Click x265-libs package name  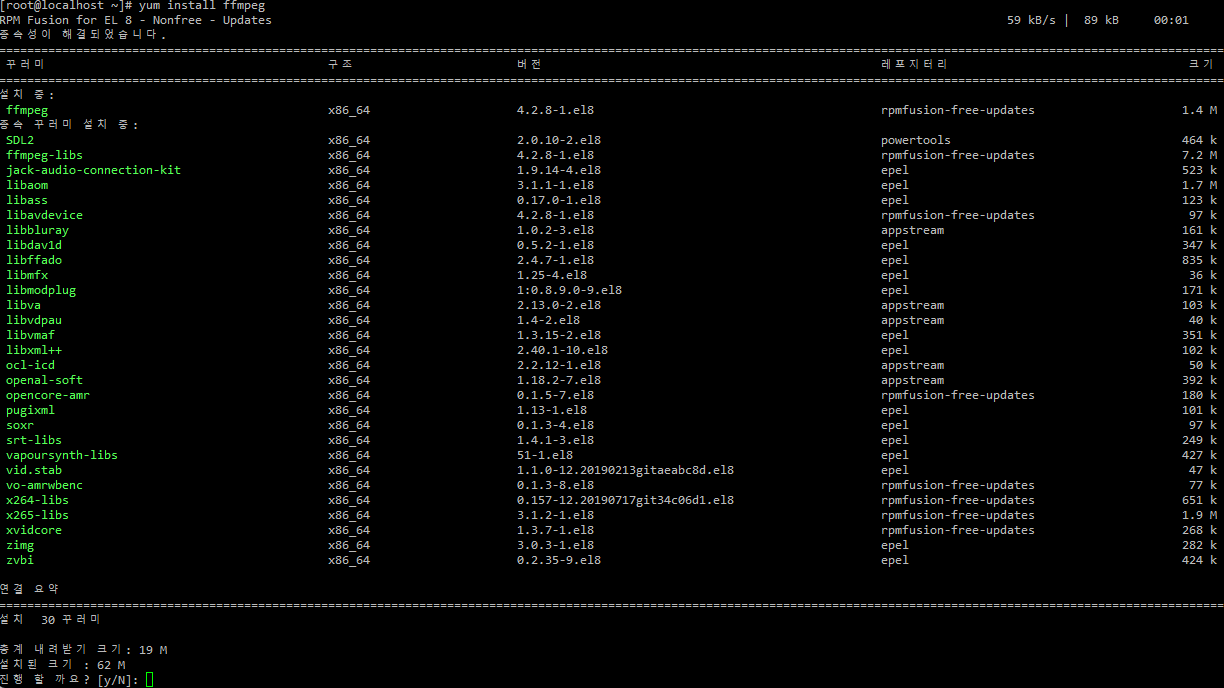[x=37, y=515]
